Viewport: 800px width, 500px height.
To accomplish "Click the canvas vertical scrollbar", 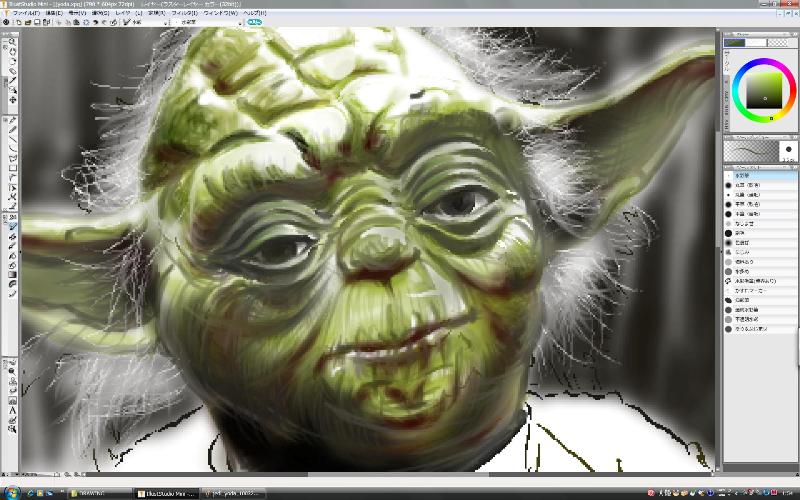I will [x=718, y=250].
